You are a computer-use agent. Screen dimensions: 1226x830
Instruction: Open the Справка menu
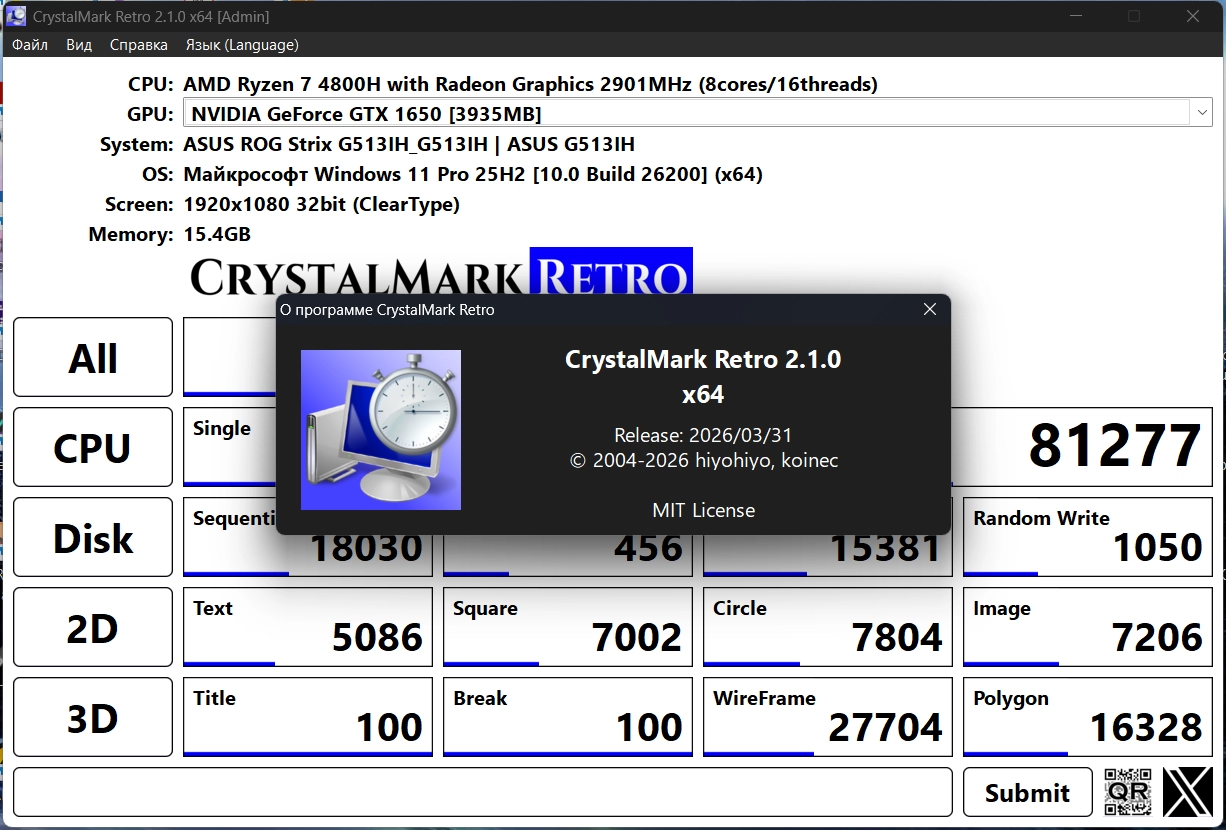[x=138, y=45]
